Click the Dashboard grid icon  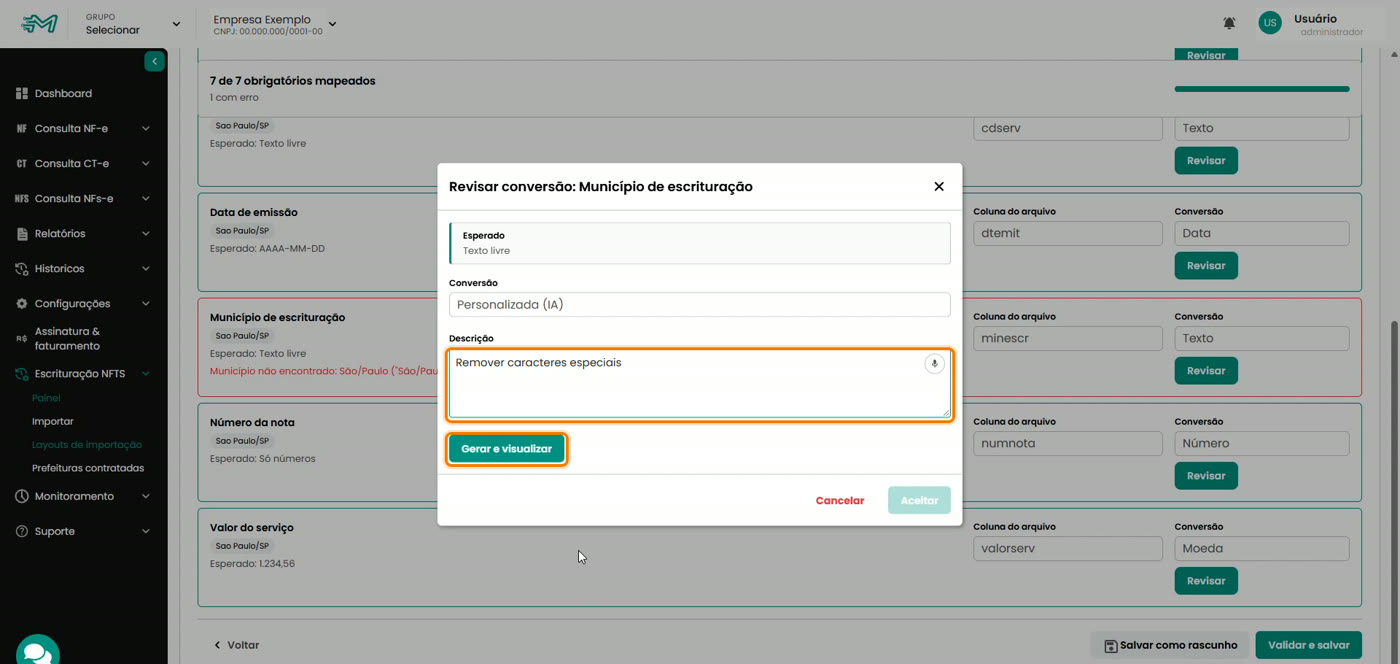point(21,94)
